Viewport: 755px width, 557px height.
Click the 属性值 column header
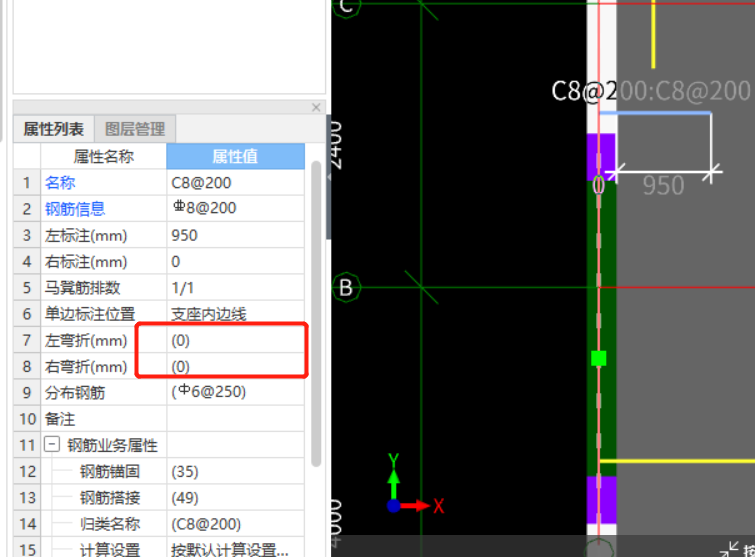235,156
